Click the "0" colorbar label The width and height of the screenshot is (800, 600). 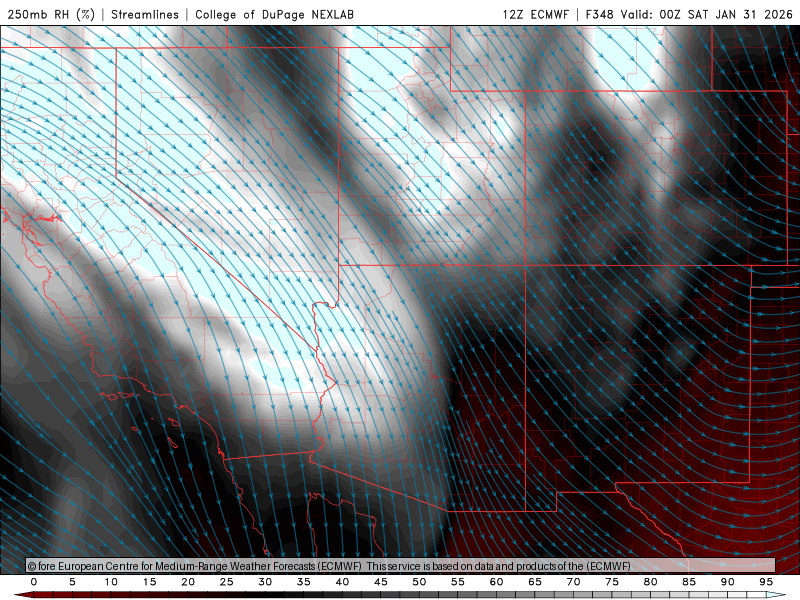(x=34, y=582)
